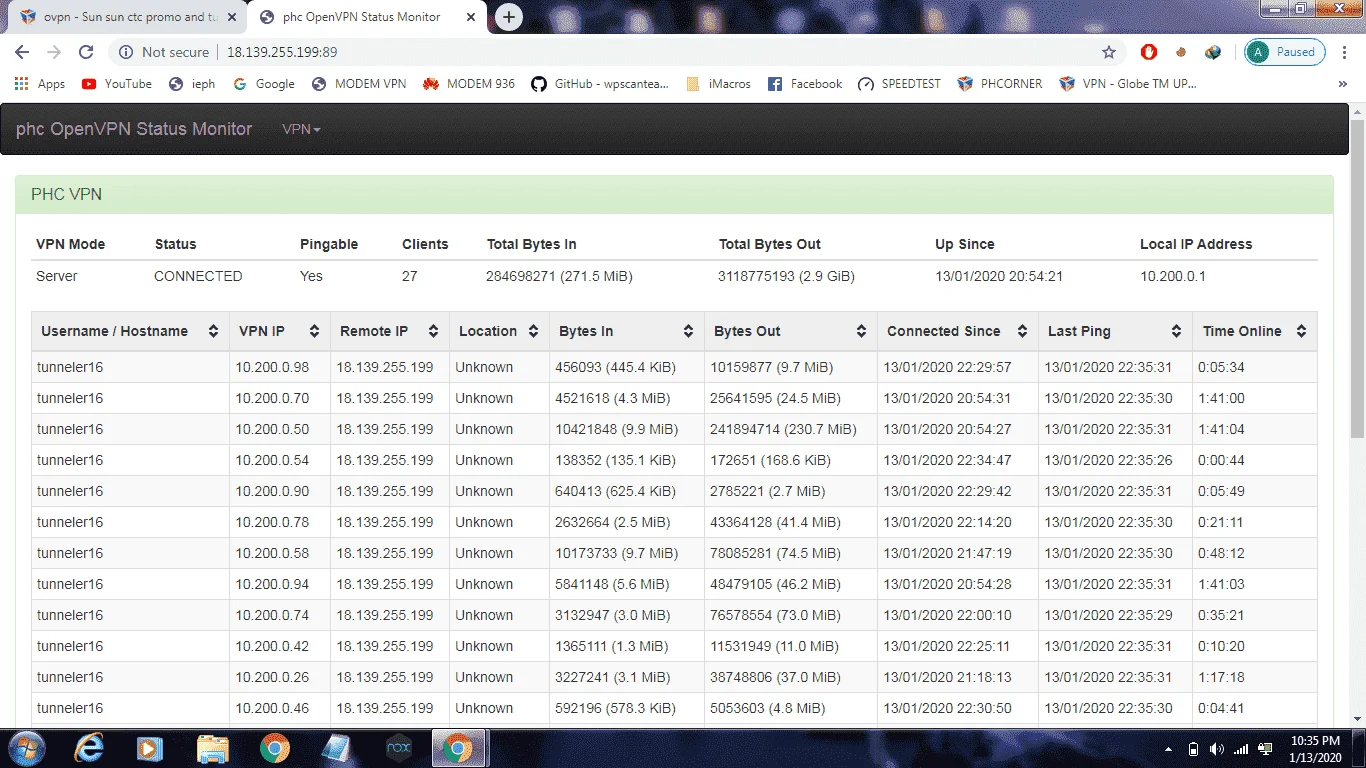Select Total Bytes Out 3118775193 (2.9 GiB)
The image size is (1366, 768).
786,276
